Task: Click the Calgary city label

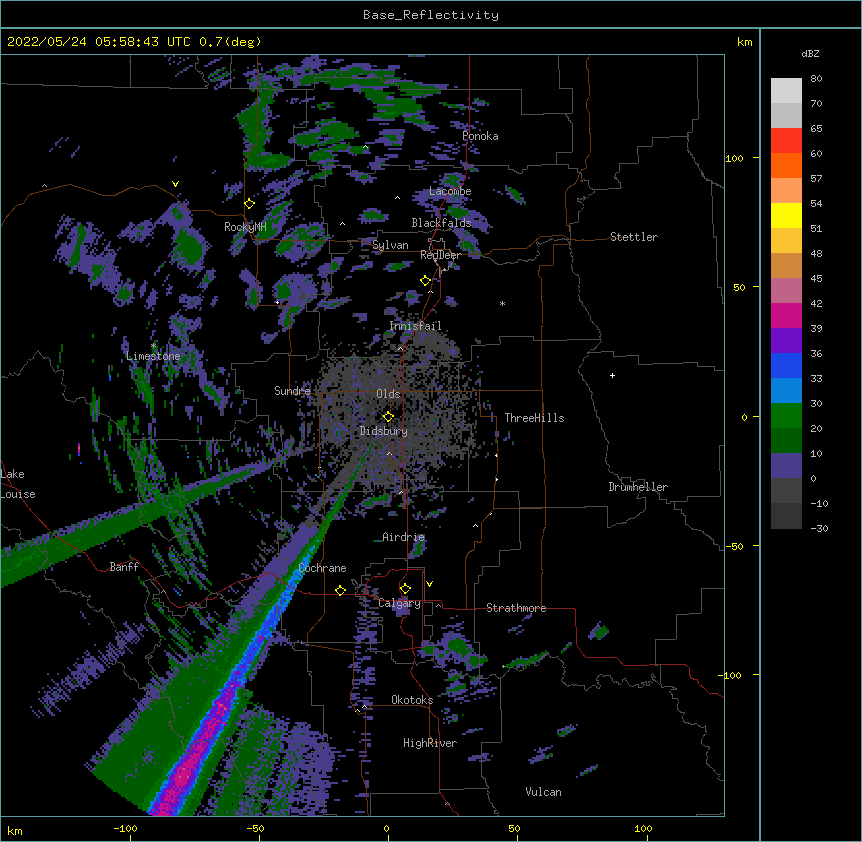Action: (x=399, y=603)
